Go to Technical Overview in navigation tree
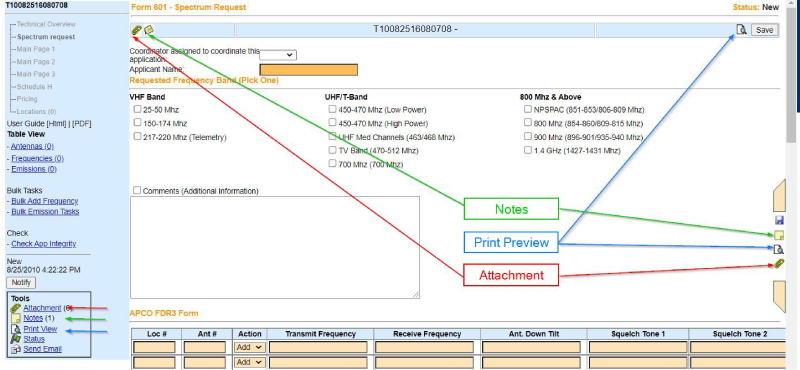 46,24
